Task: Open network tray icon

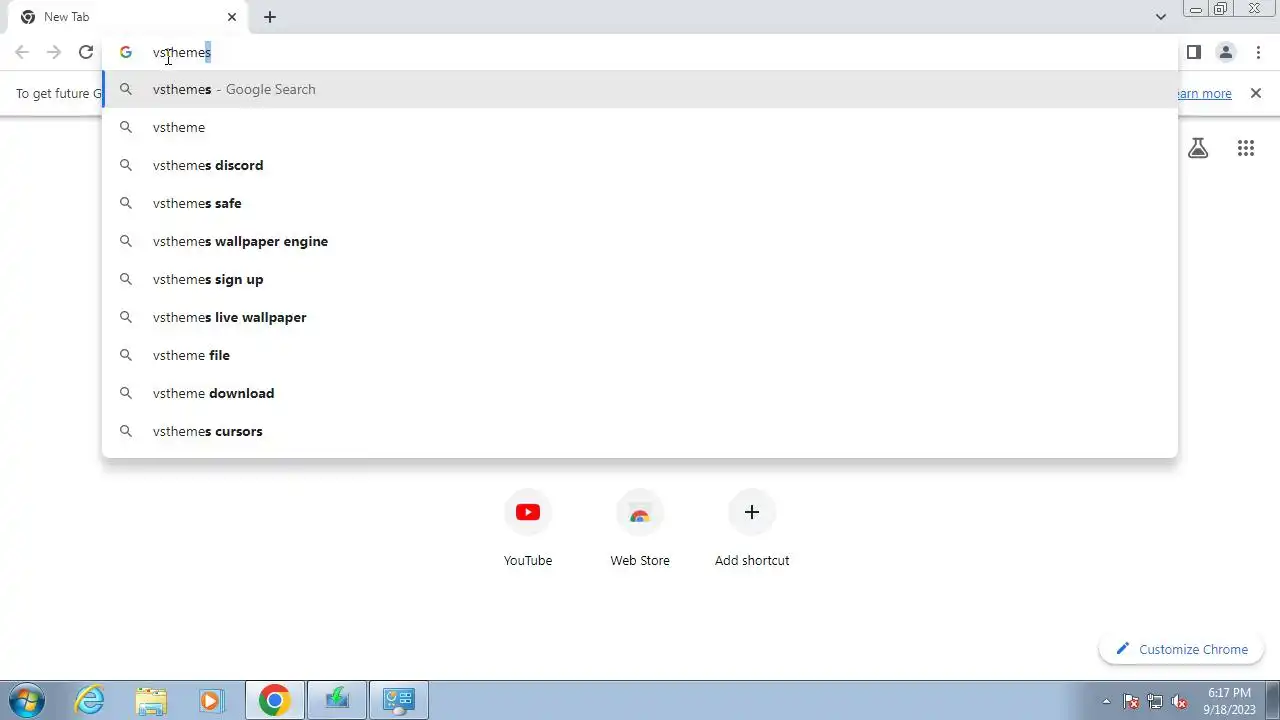Action: click(x=1155, y=701)
